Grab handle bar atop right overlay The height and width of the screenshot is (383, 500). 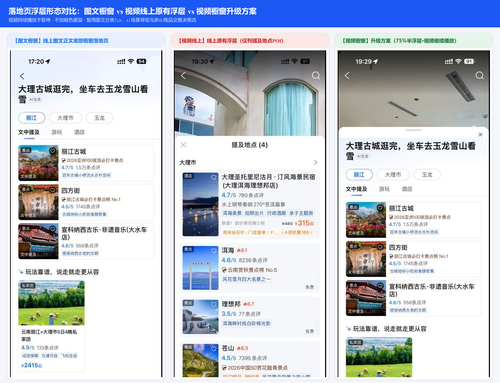413,130
